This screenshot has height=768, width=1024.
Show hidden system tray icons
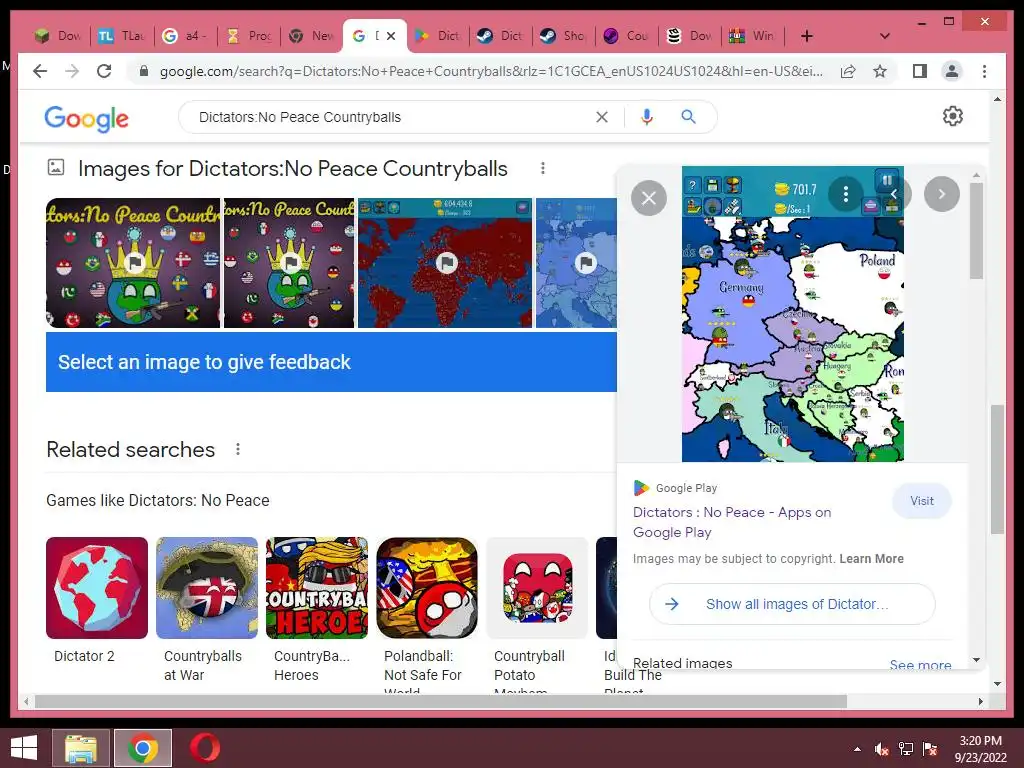(x=857, y=749)
